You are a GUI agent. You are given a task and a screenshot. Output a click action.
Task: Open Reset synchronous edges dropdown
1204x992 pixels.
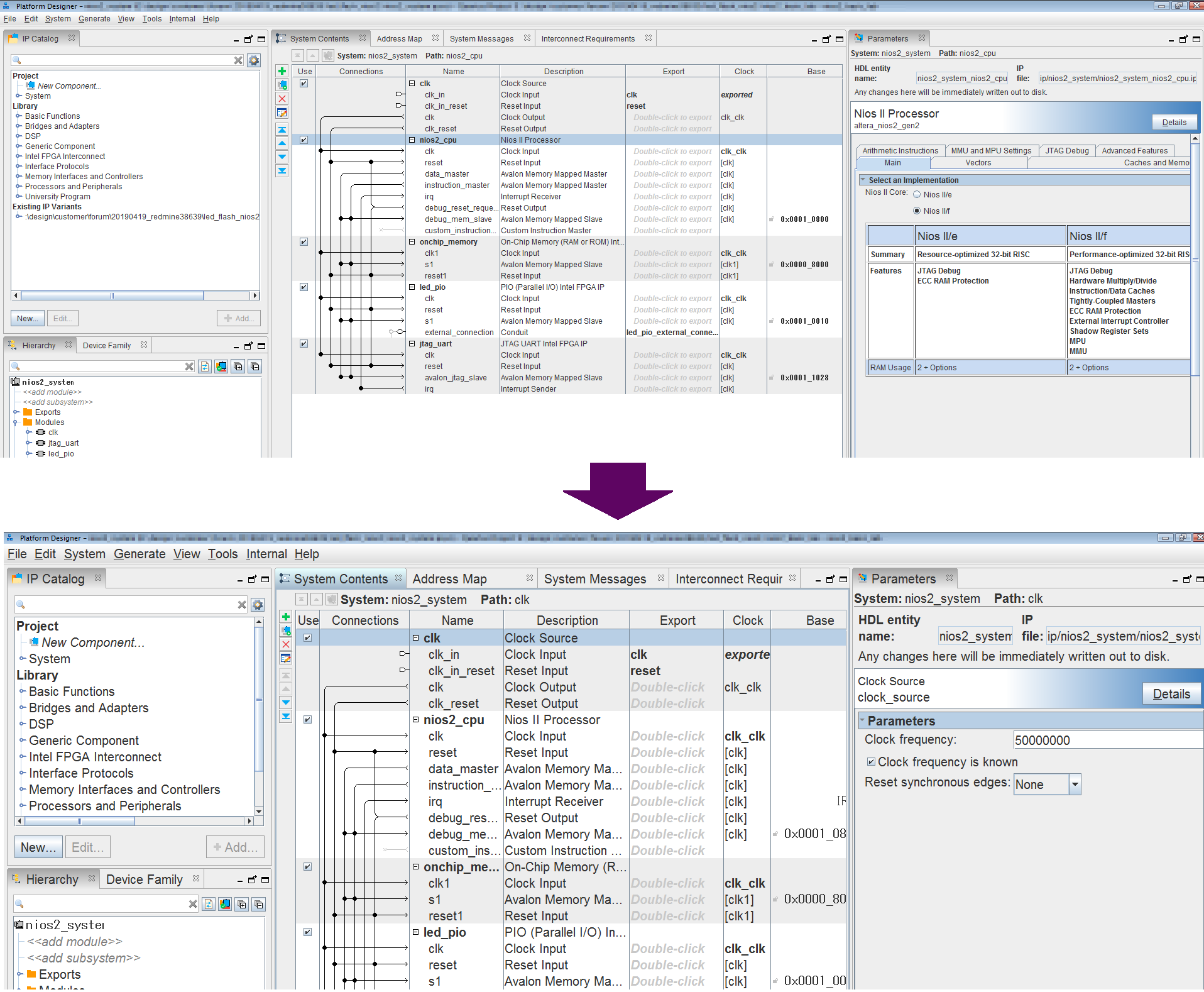click(1075, 785)
